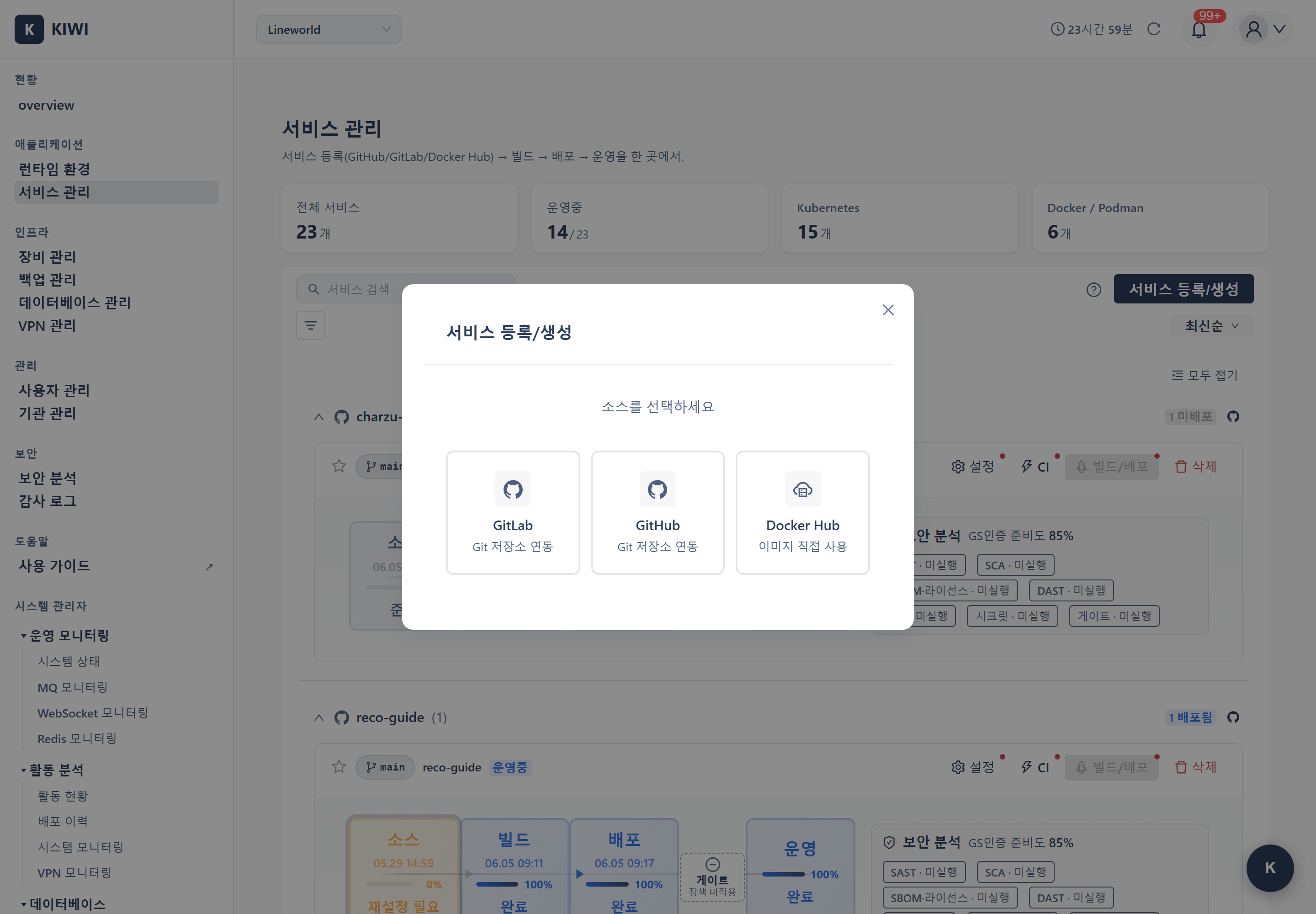Screen dimensions: 1316x914
Task: Open CI for the charzu service
Action: coord(1035,467)
